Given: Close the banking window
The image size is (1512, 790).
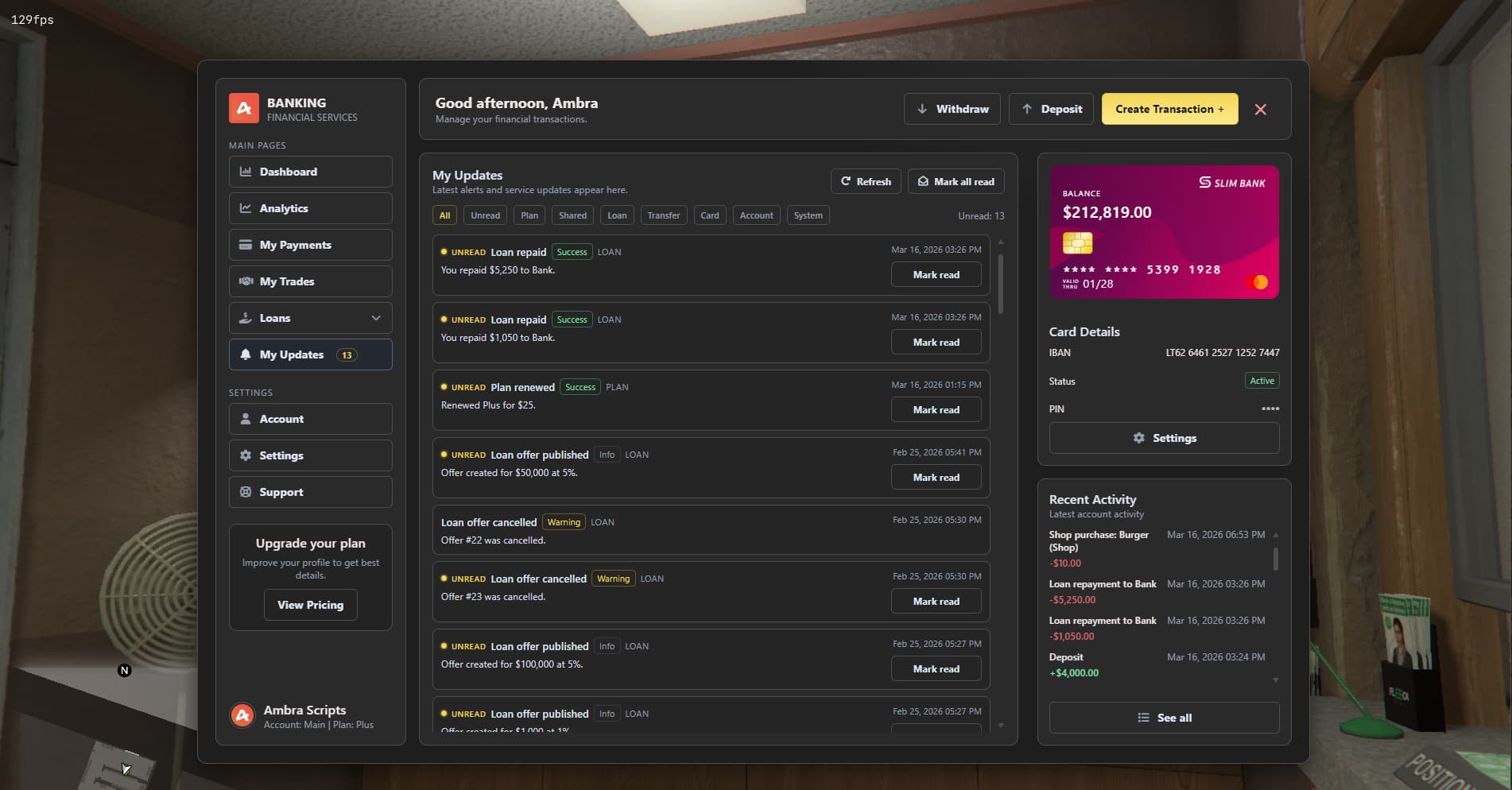Looking at the screenshot, I should click(x=1260, y=110).
